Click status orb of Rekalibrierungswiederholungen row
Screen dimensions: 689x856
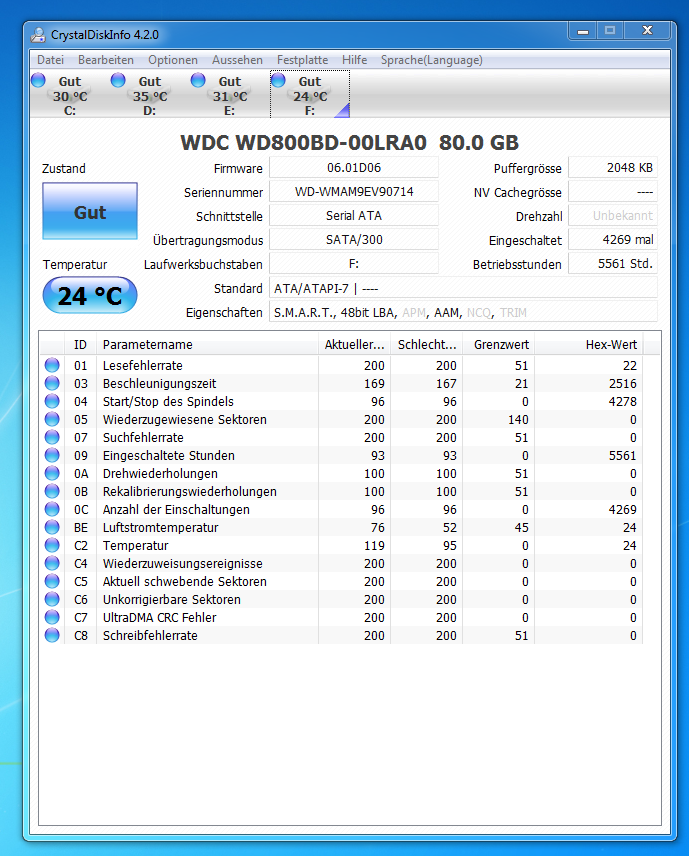click(x=52, y=491)
